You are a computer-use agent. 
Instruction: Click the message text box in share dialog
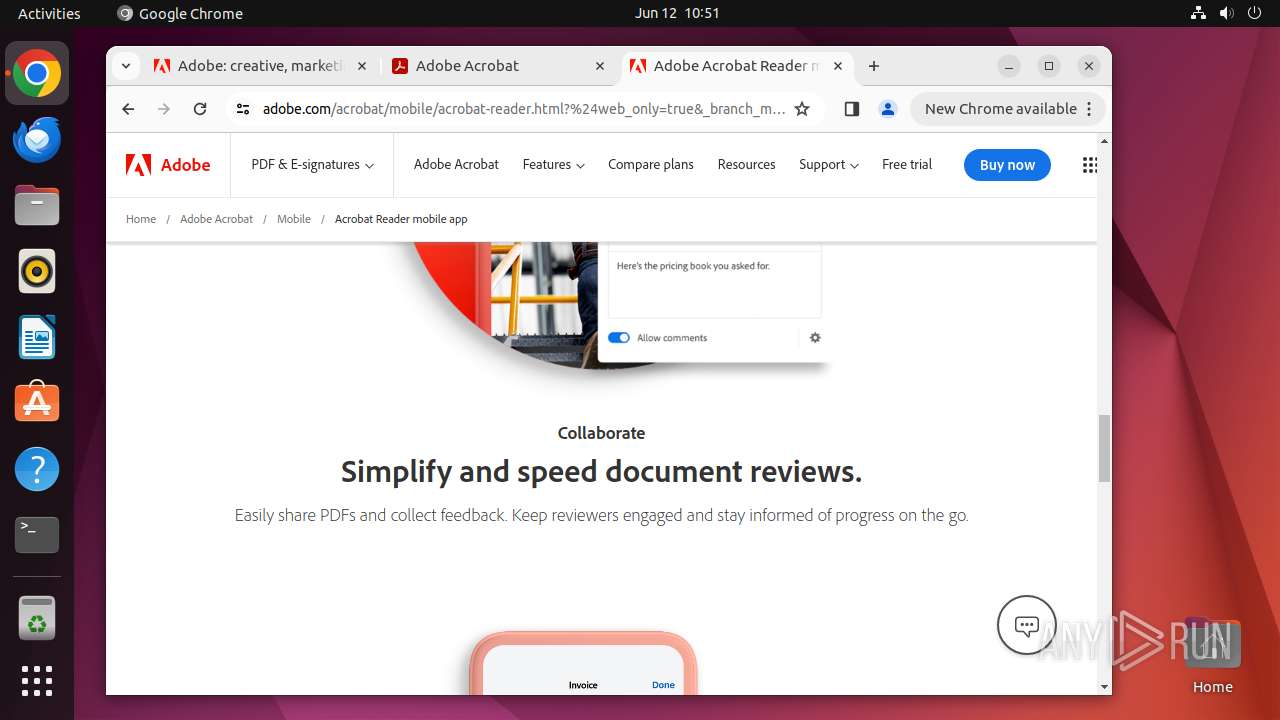click(715, 283)
